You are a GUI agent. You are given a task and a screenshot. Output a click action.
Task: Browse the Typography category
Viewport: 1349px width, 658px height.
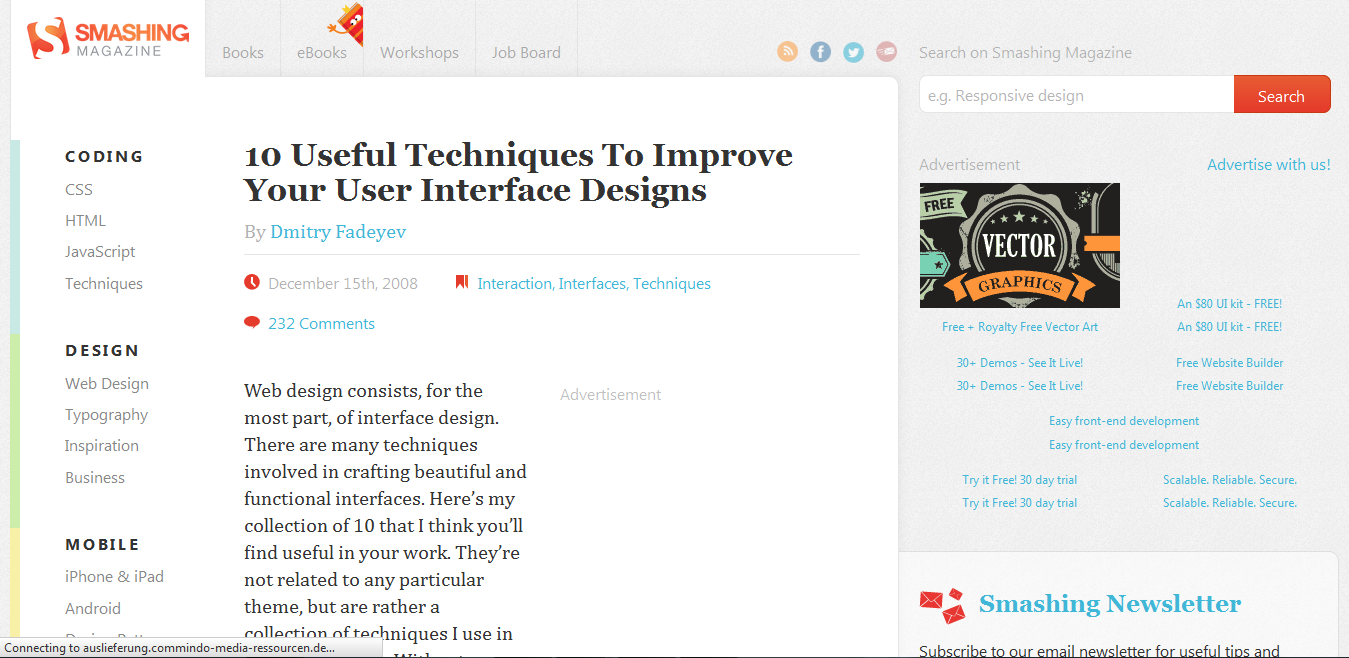pos(106,414)
